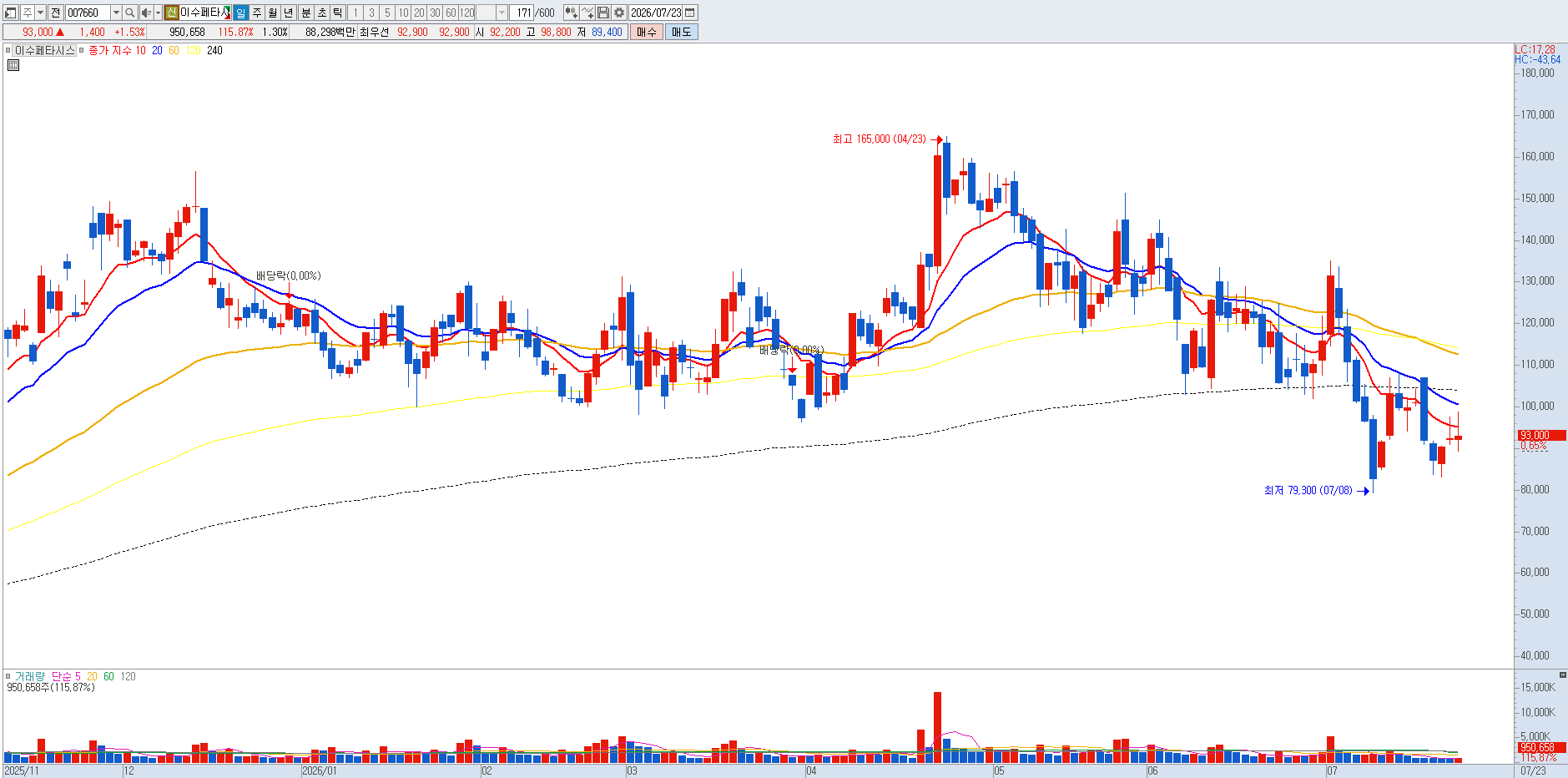Click the 매도 sell button
This screenshot has height=778, width=1568.
click(682, 32)
